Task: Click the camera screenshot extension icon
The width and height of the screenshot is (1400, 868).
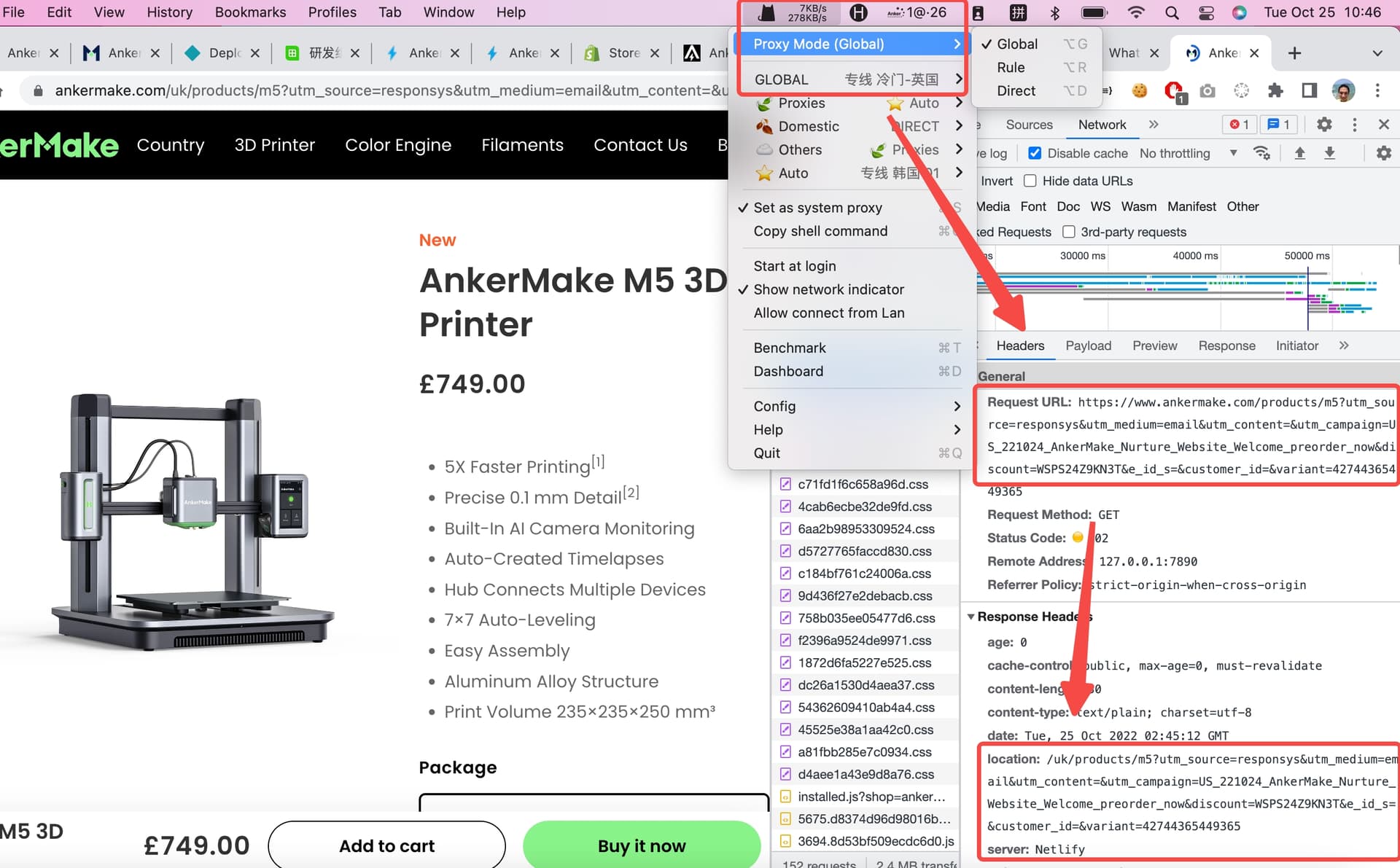Action: 1207,90
